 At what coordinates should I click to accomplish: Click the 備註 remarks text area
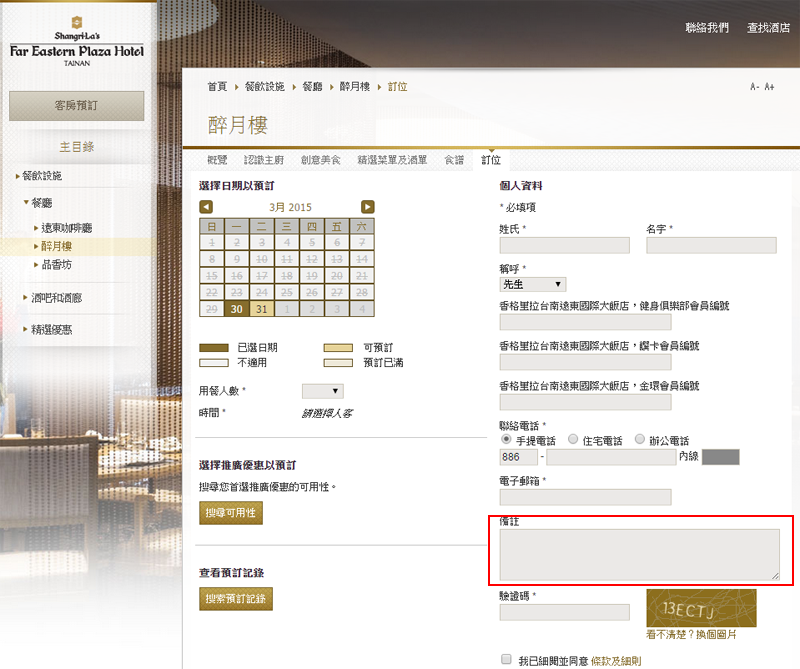[x=640, y=554]
